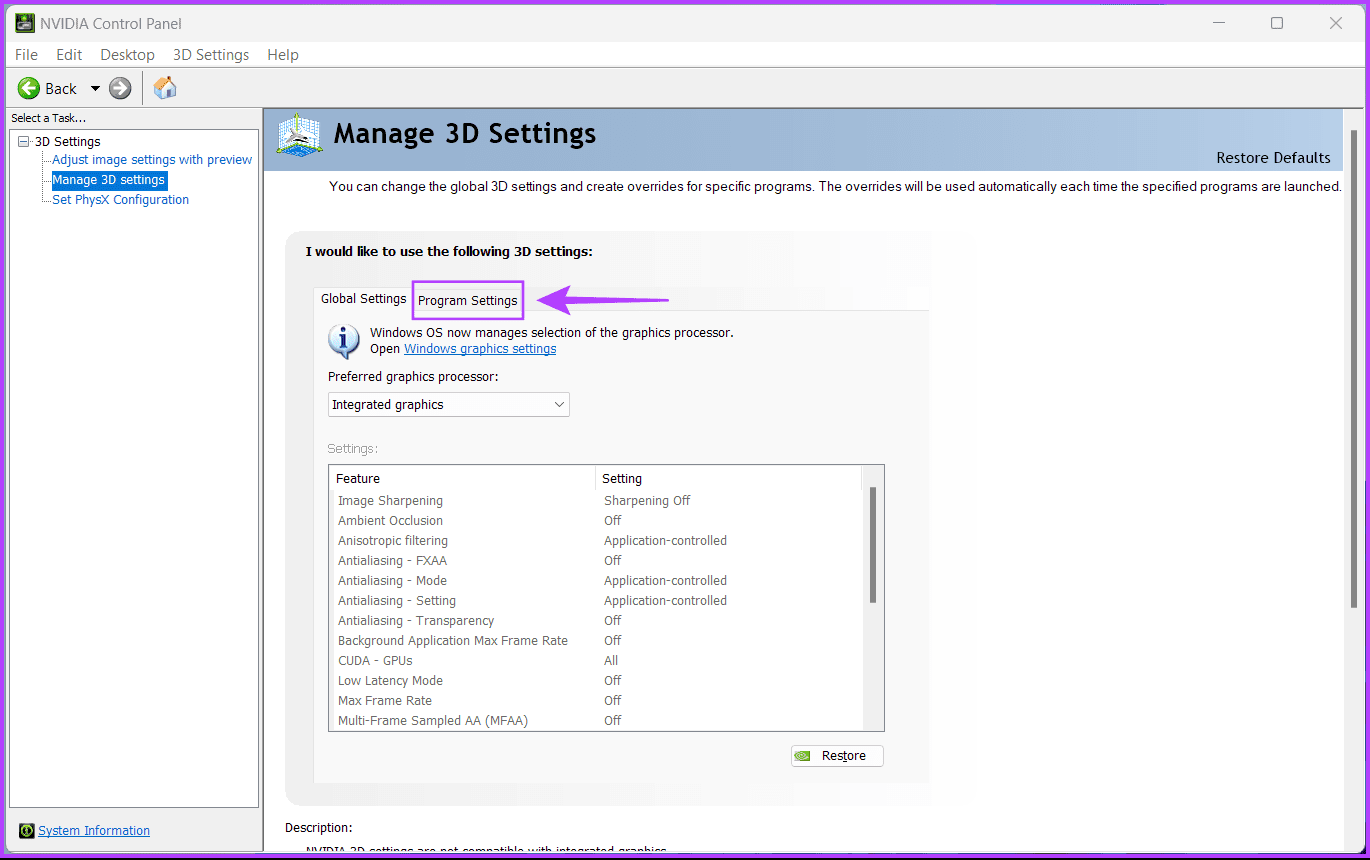1370x860 pixels.
Task: Select Background Application Max Frame Rate row
Action: pos(596,641)
